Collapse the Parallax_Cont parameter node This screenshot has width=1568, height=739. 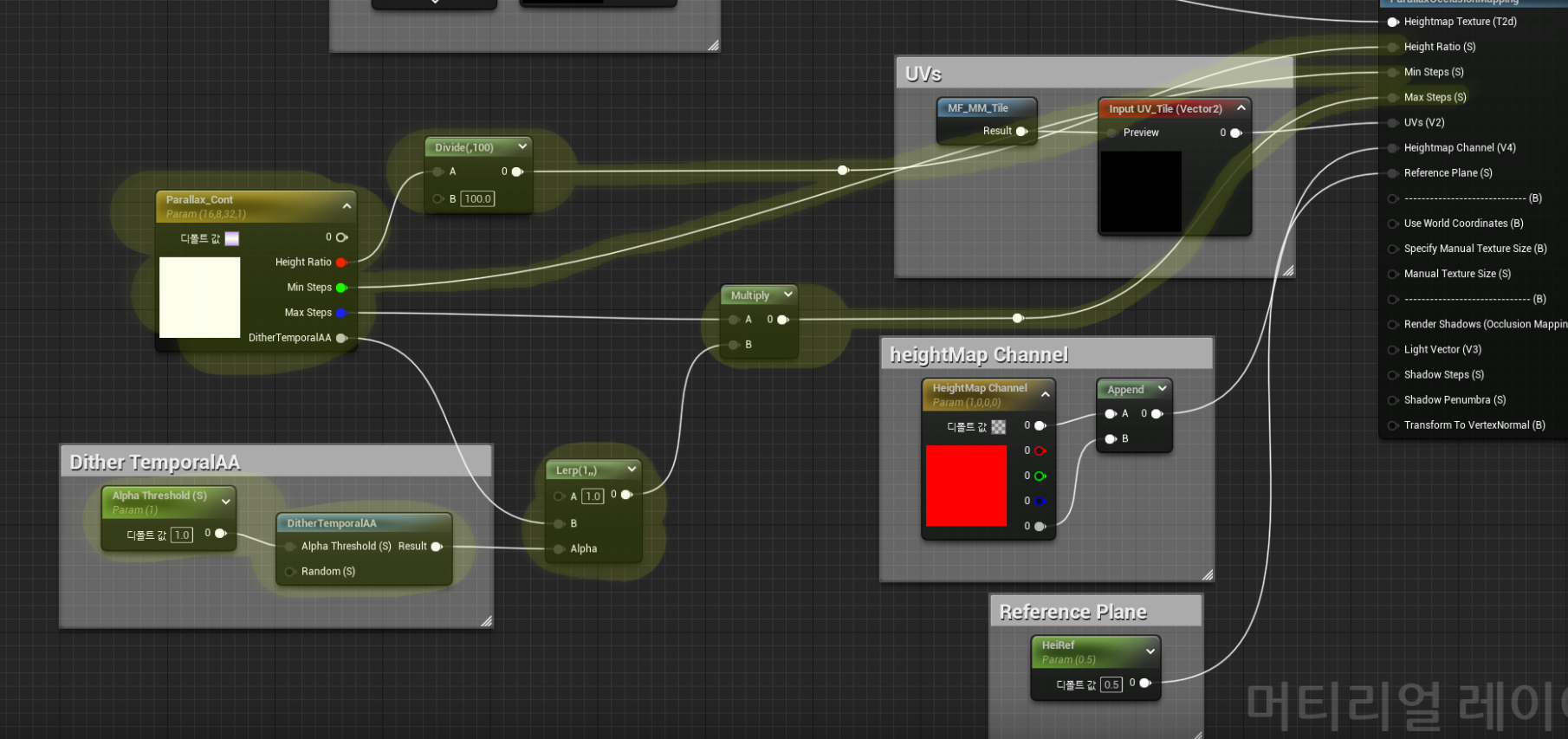pyautogui.click(x=347, y=206)
